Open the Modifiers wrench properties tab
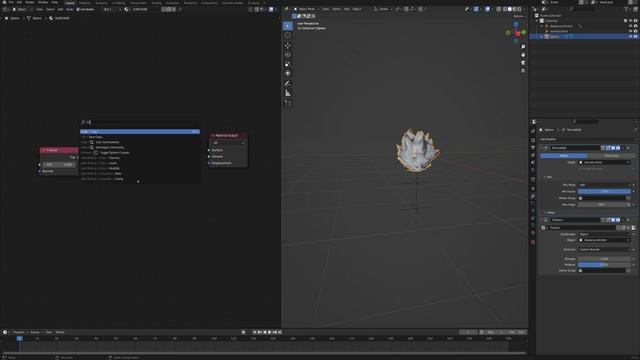This screenshot has height=360, width=640. (x=533, y=196)
